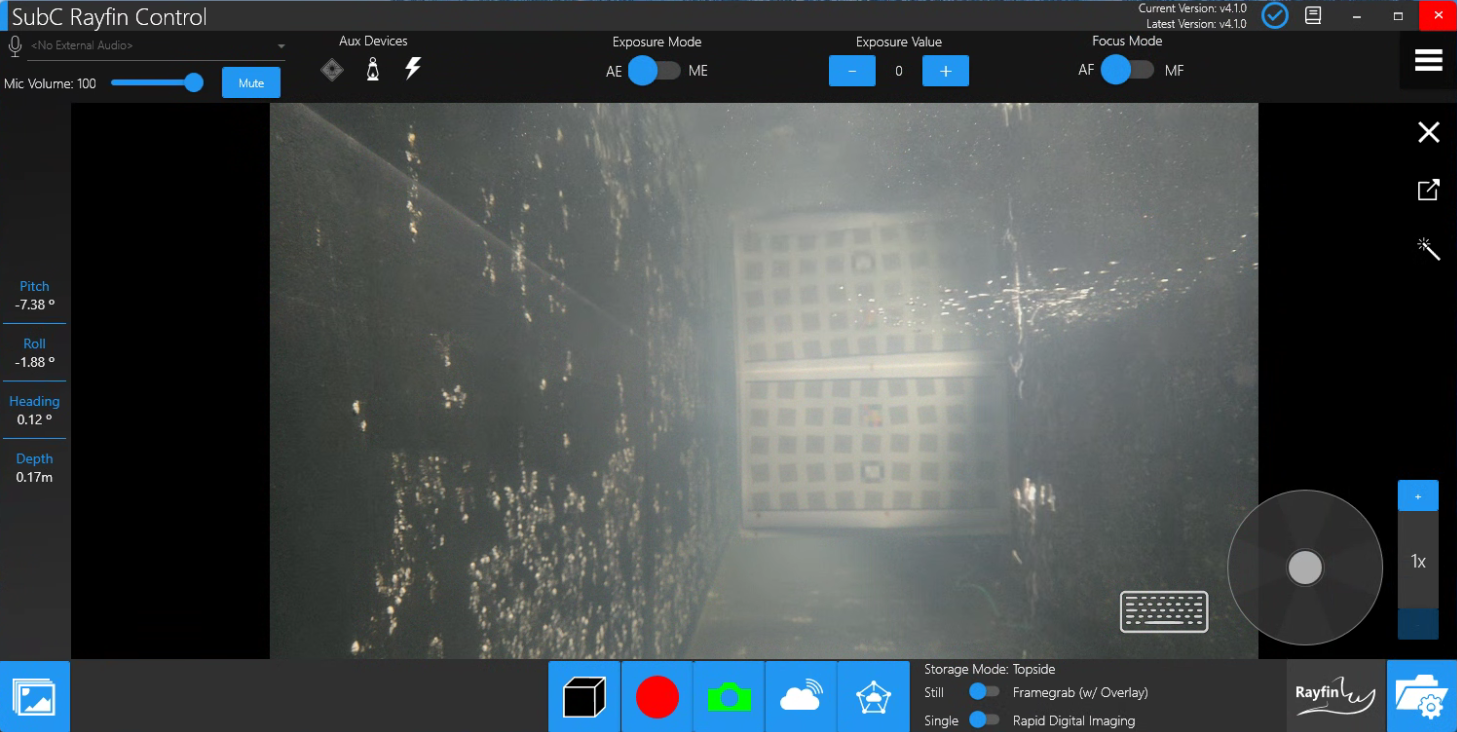Toggle the Still Framegrab switch
1457x732 pixels.
tap(984, 692)
